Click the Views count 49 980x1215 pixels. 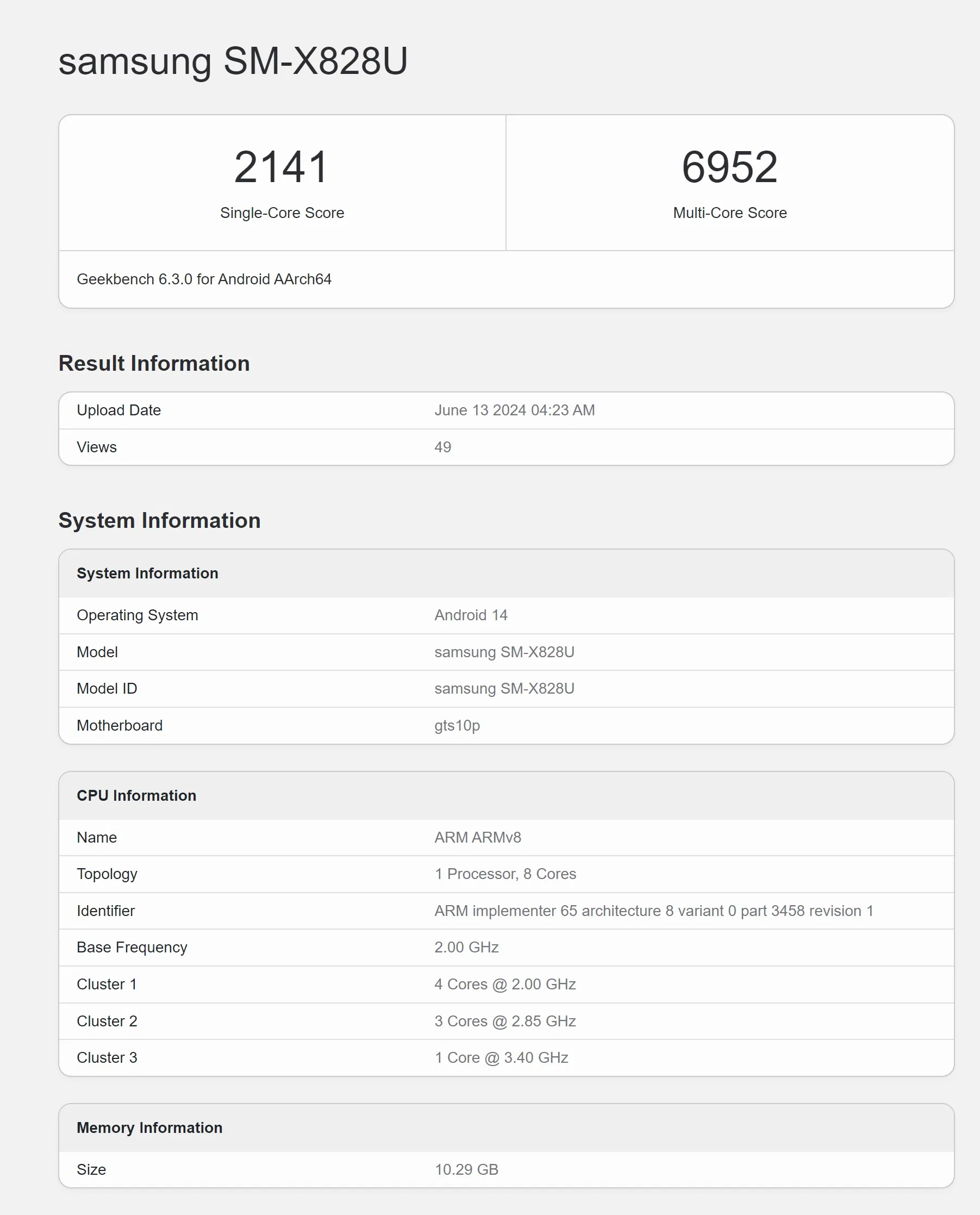(444, 447)
